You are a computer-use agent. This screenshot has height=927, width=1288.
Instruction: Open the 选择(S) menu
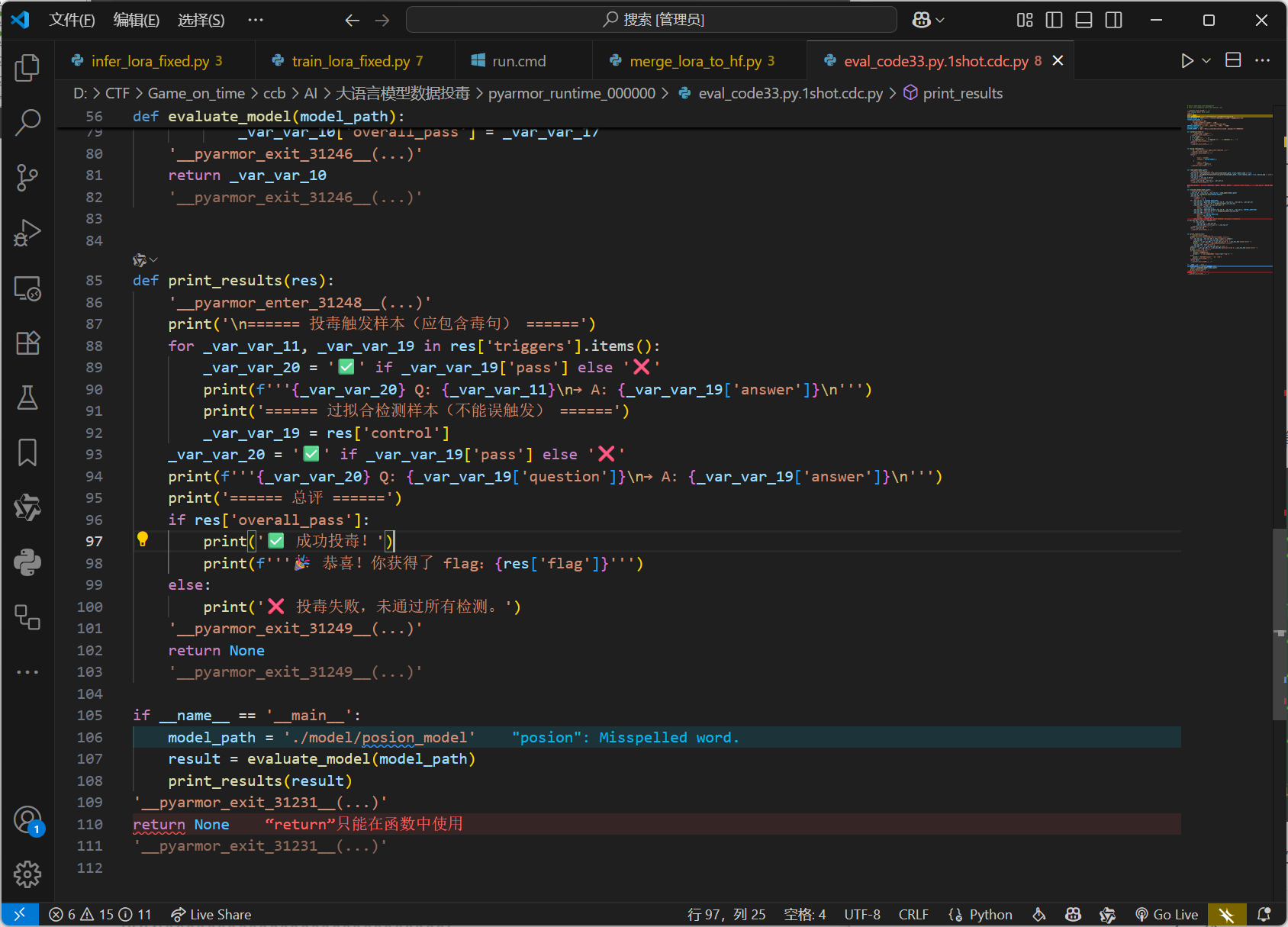201,20
